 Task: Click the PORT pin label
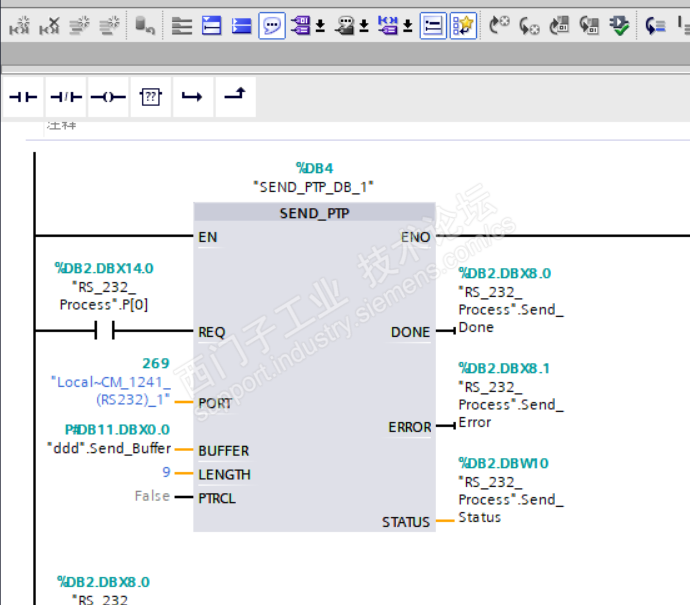coord(215,403)
